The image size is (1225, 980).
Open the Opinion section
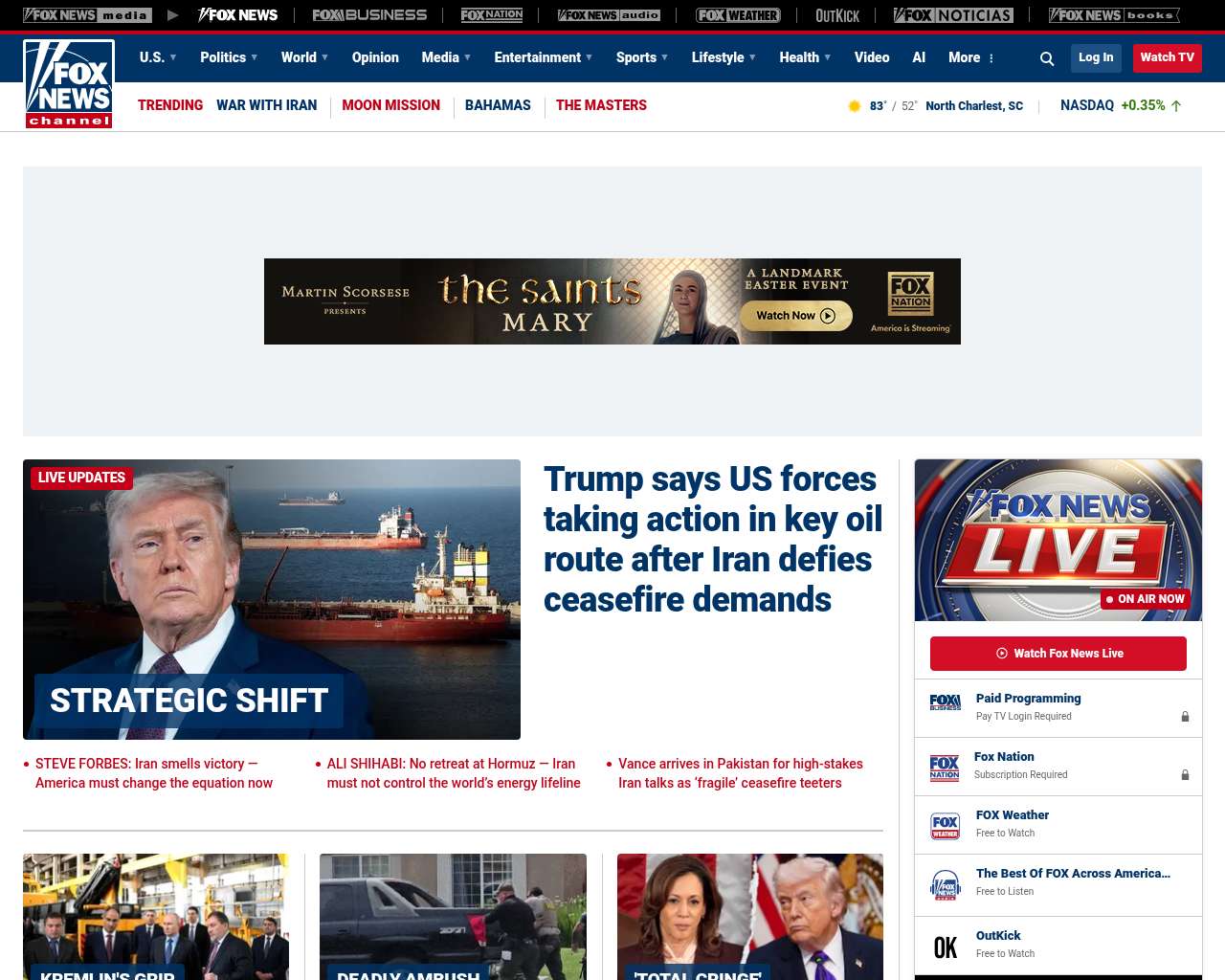[x=375, y=57]
